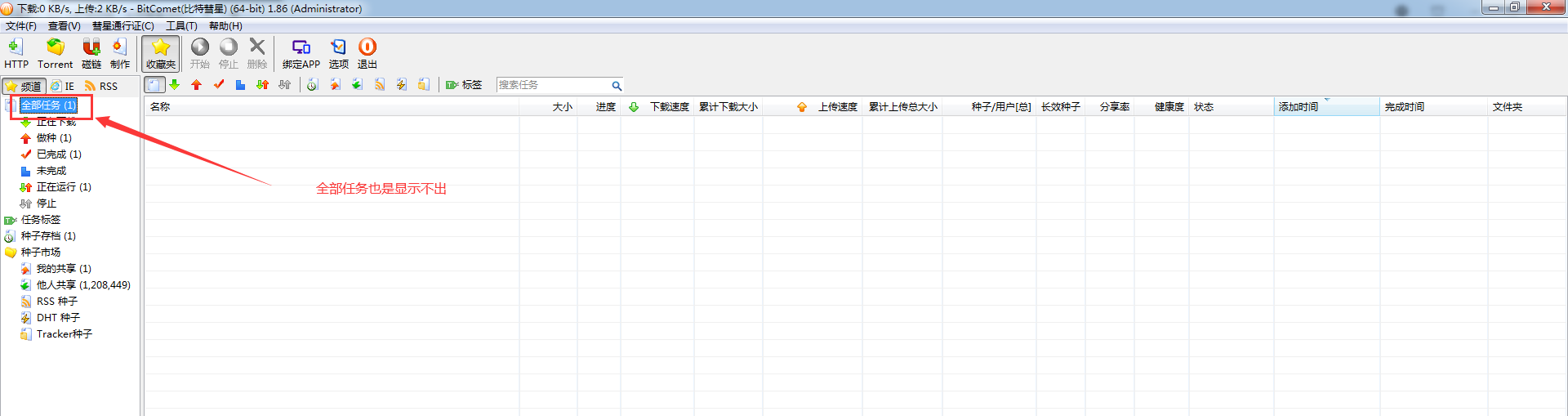Sort by 健康度 column header
This screenshot has width=1568, height=416.
pos(1162,107)
